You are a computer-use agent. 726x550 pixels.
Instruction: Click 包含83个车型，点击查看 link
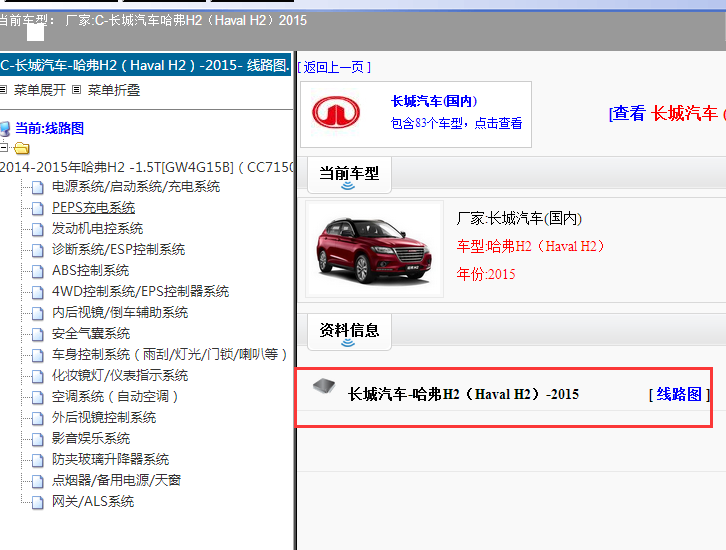[x=456, y=123]
